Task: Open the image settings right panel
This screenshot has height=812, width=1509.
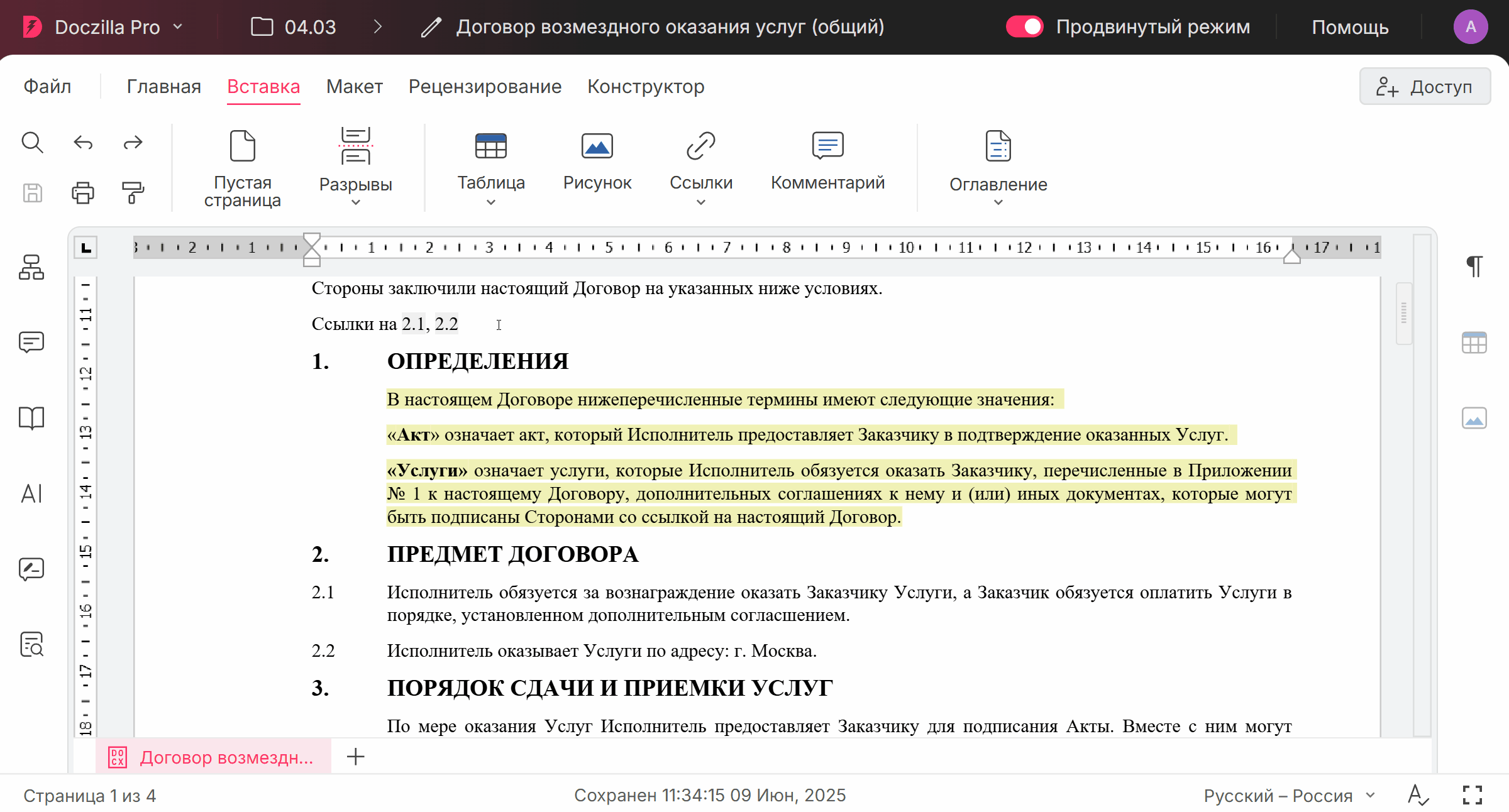Action: tap(1474, 418)
